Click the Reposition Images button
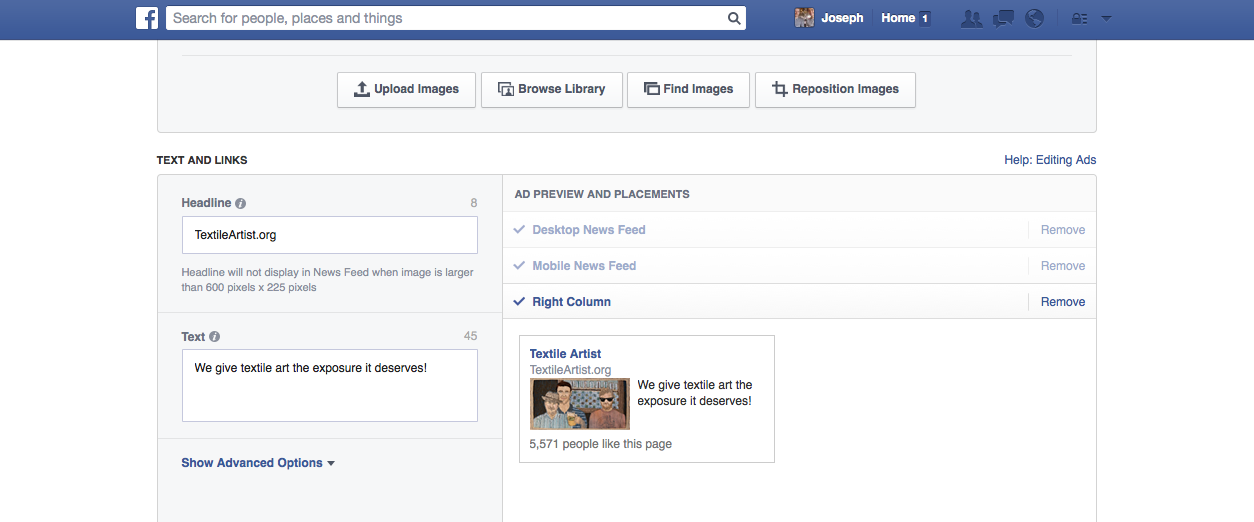The width and height of the screenshot is (1254, 522). (x=835, y=89)
